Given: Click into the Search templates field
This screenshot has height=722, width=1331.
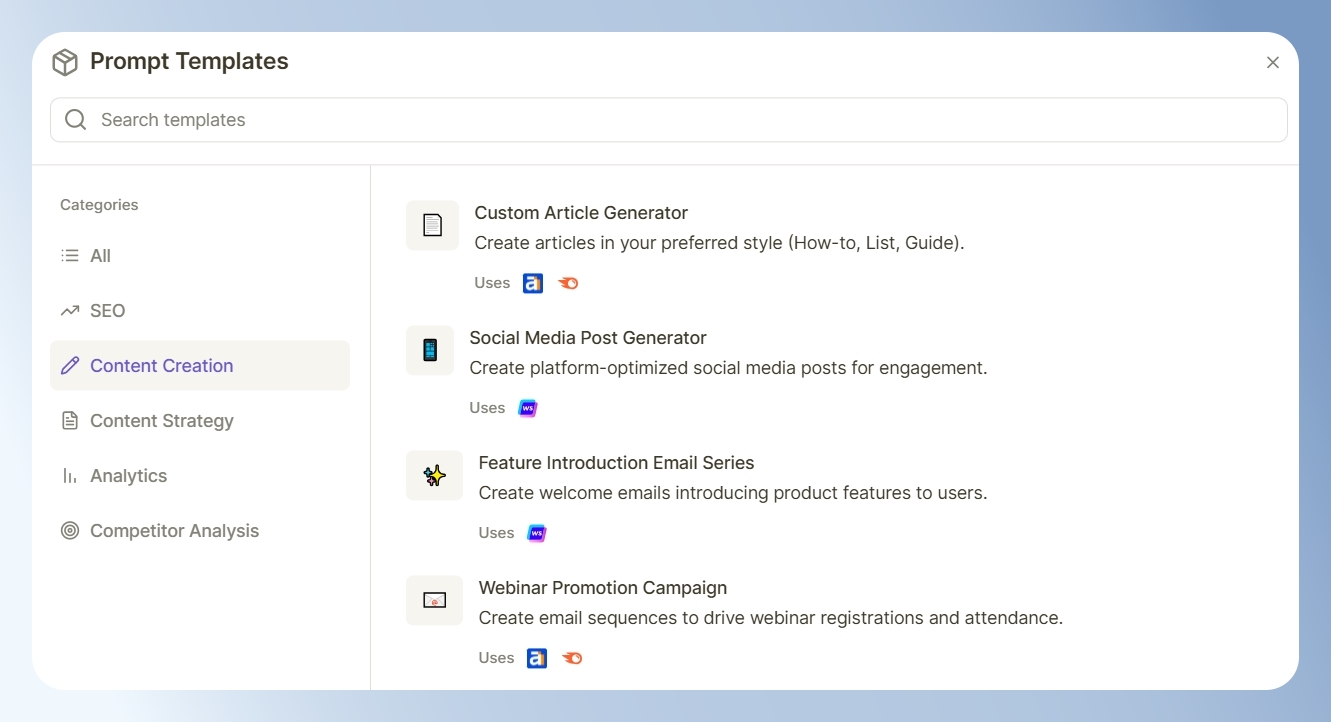Looking at the screenshot, I should click(669, 120).
